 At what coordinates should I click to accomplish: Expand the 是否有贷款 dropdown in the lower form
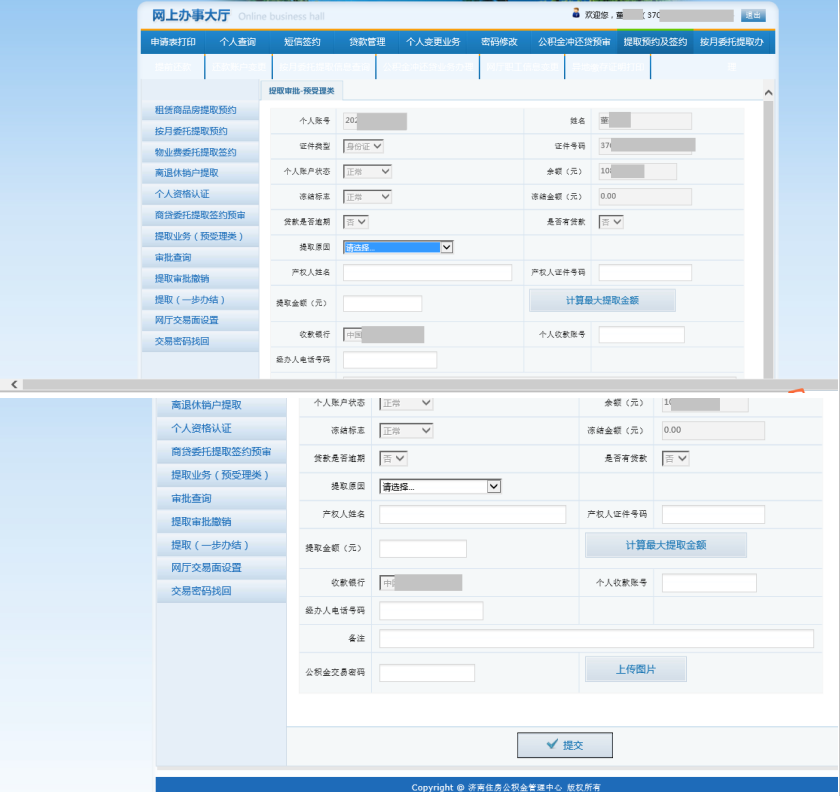676,459
